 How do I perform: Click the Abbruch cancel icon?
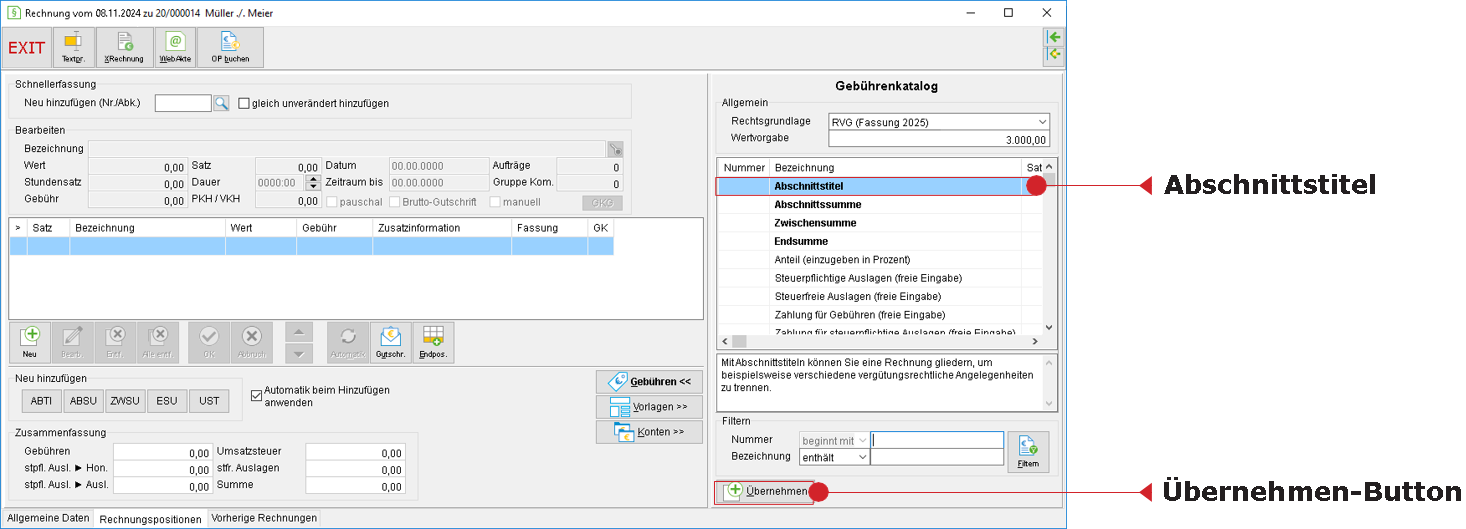click(252, 342)
